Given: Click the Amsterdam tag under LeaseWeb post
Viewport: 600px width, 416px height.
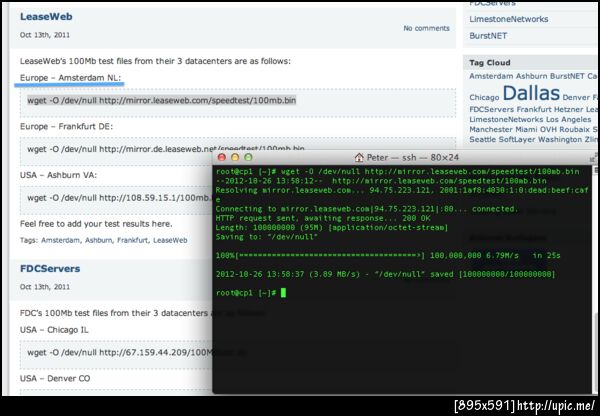Looking at the screenshot, I should point(60,240).
